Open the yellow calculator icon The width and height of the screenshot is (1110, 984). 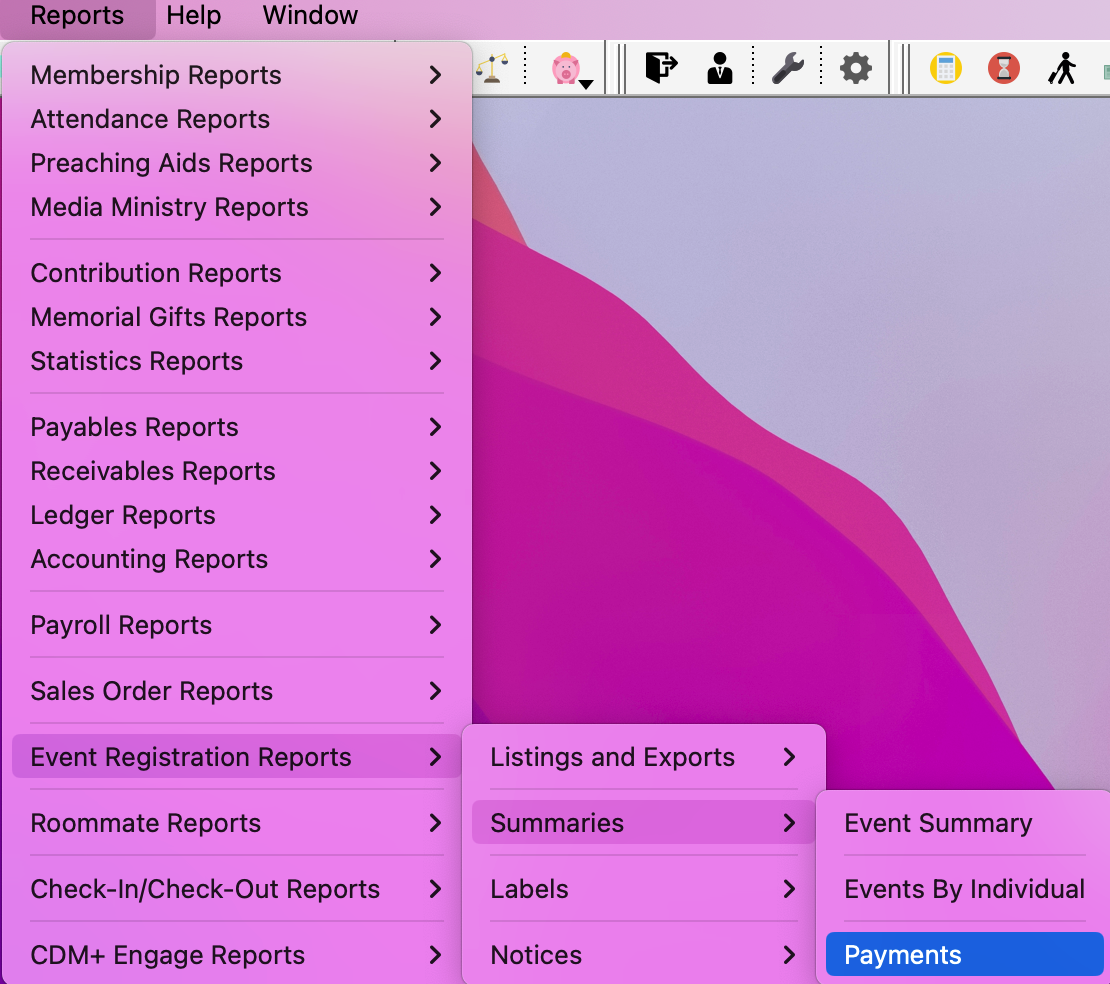(945, 68)
